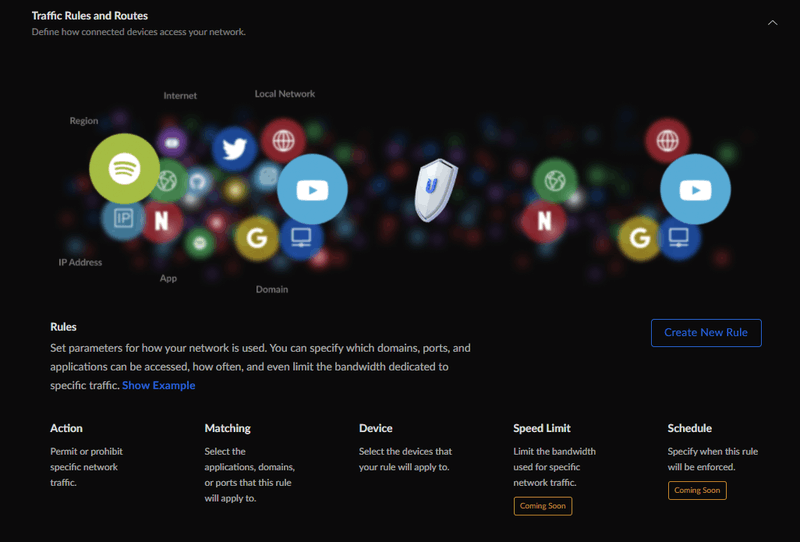Click the right red Netflix icon

(x=544, y=221)
